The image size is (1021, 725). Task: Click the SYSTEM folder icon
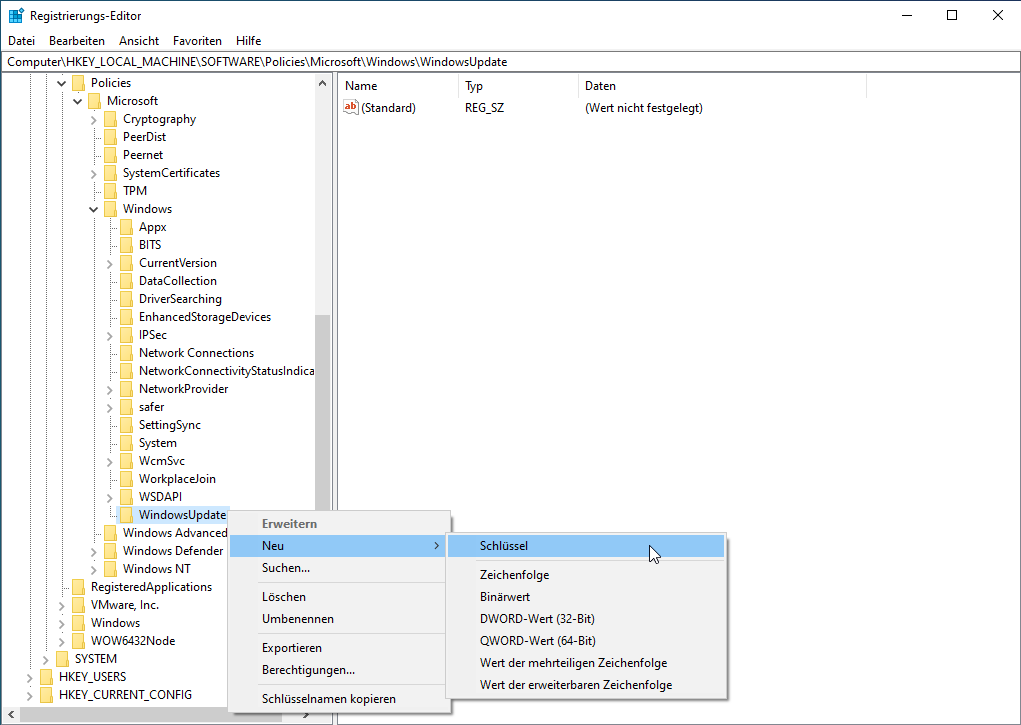coord(63,659)
